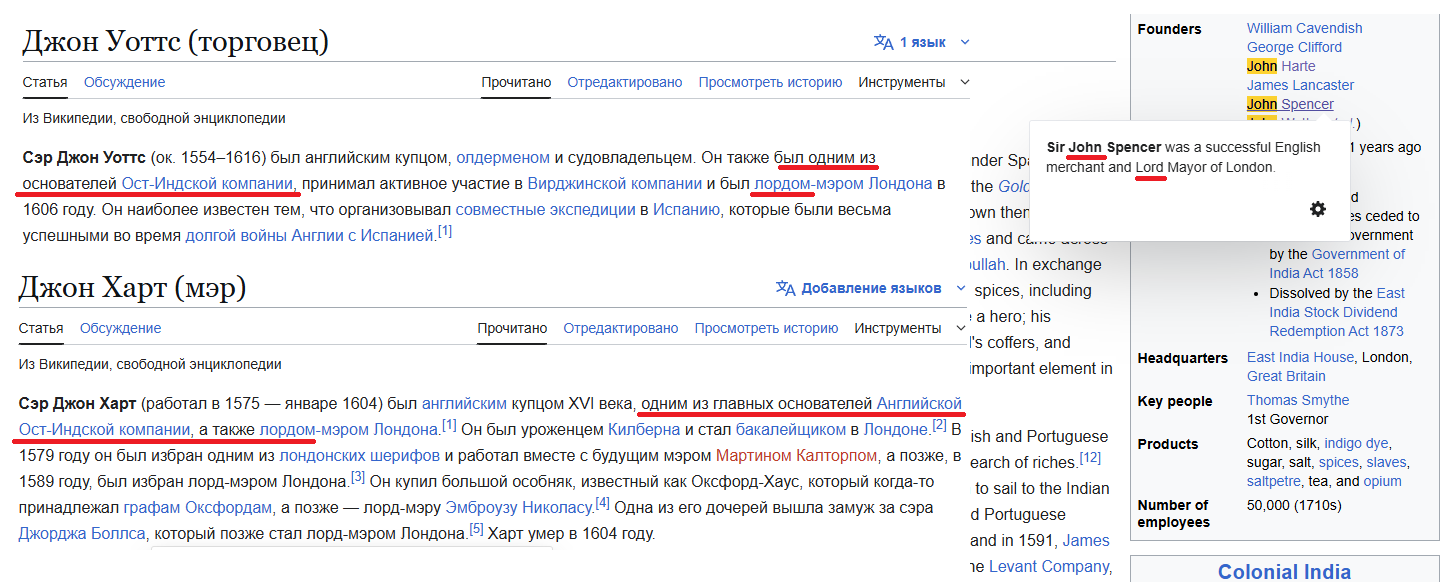The width and height of the screenshot is (1445, 582).
Task: Switch to Прочитано tab on Джон Харт page
Action: (512, 328)
